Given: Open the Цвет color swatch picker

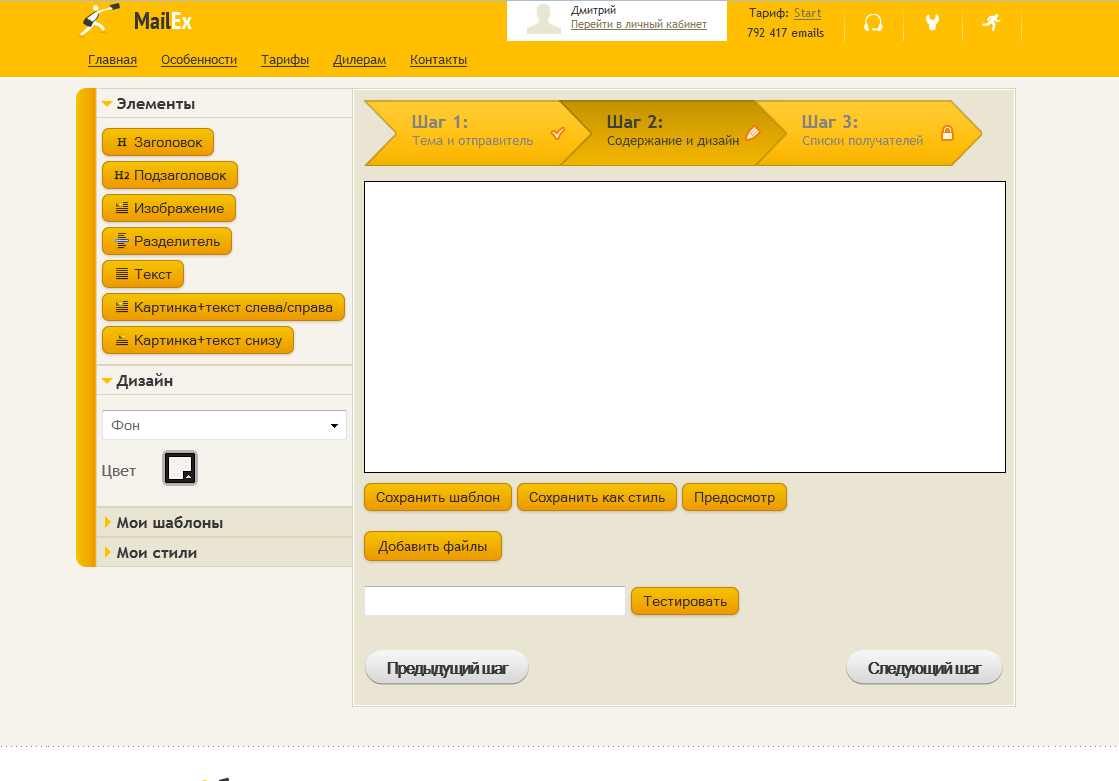Looking at the screenshot, I should (x=180, y=468).
